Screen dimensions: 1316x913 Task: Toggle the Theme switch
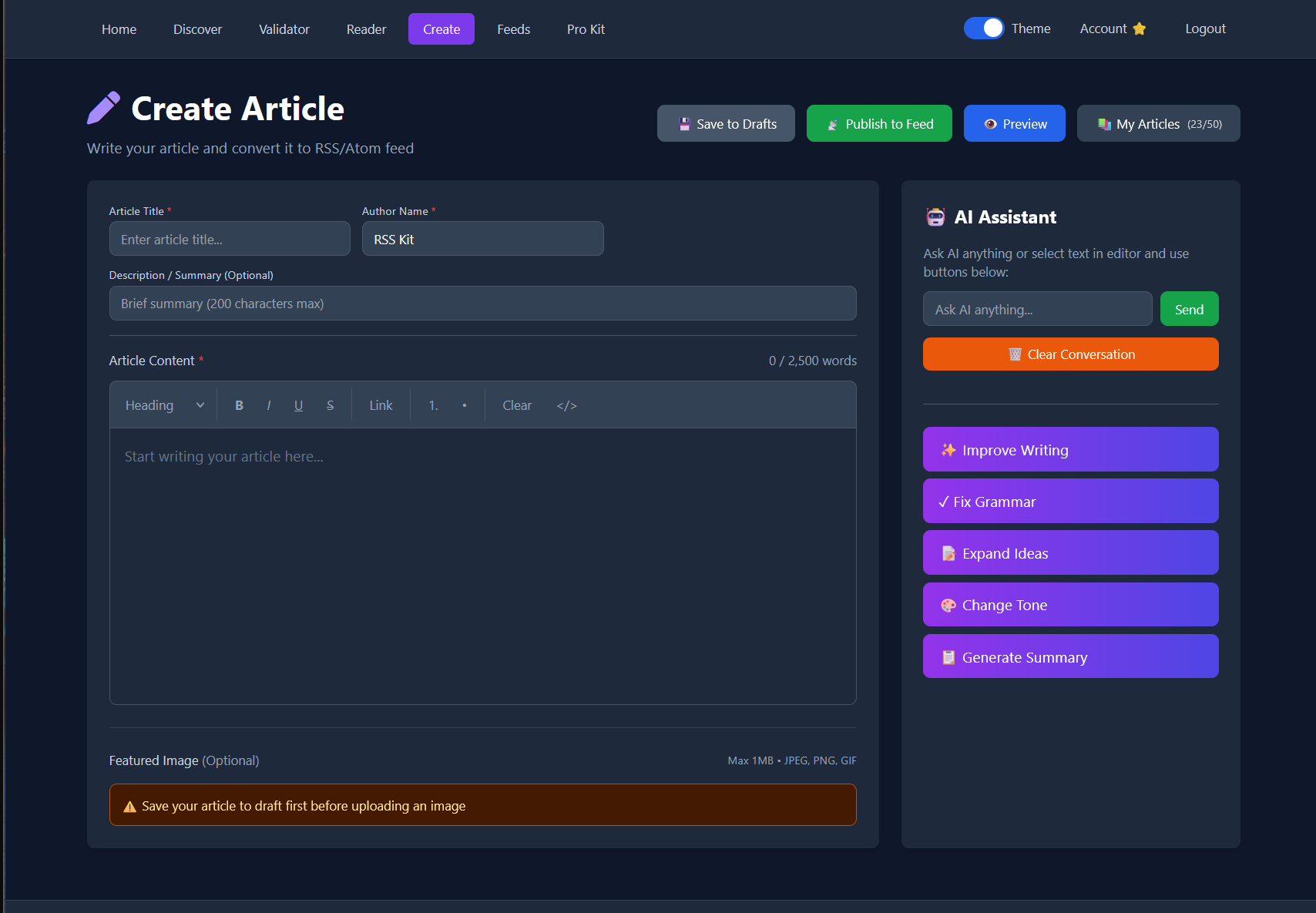click(984, 28)
